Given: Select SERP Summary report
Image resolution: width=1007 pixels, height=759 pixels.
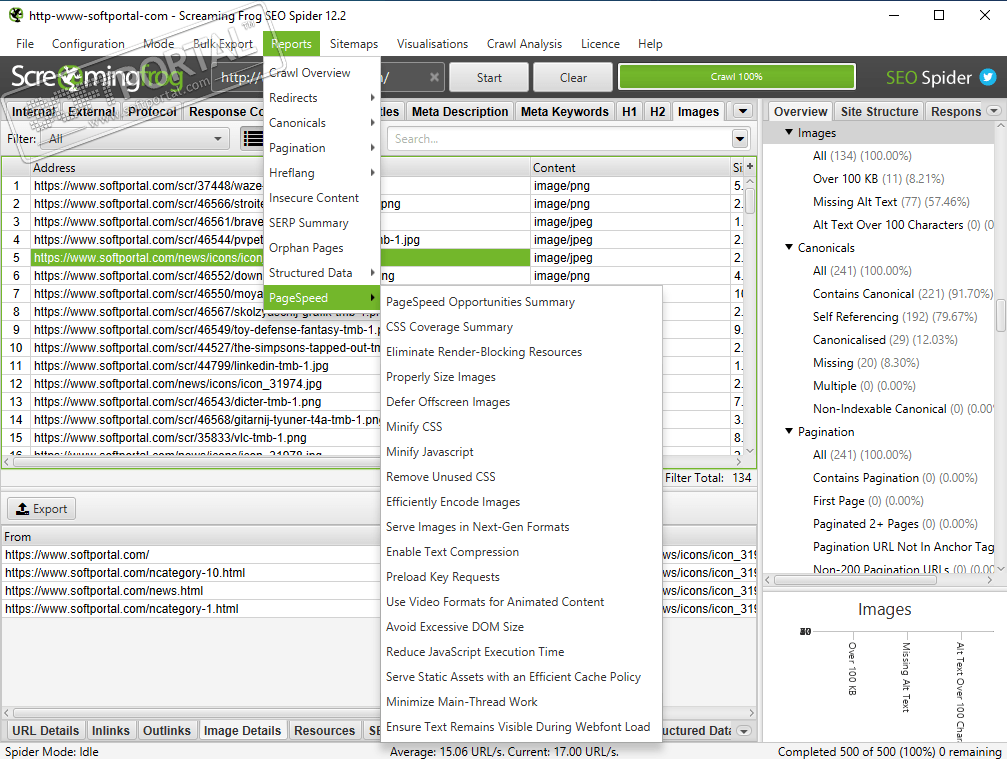Looking at the screenshot, I should tap(322, 223).
